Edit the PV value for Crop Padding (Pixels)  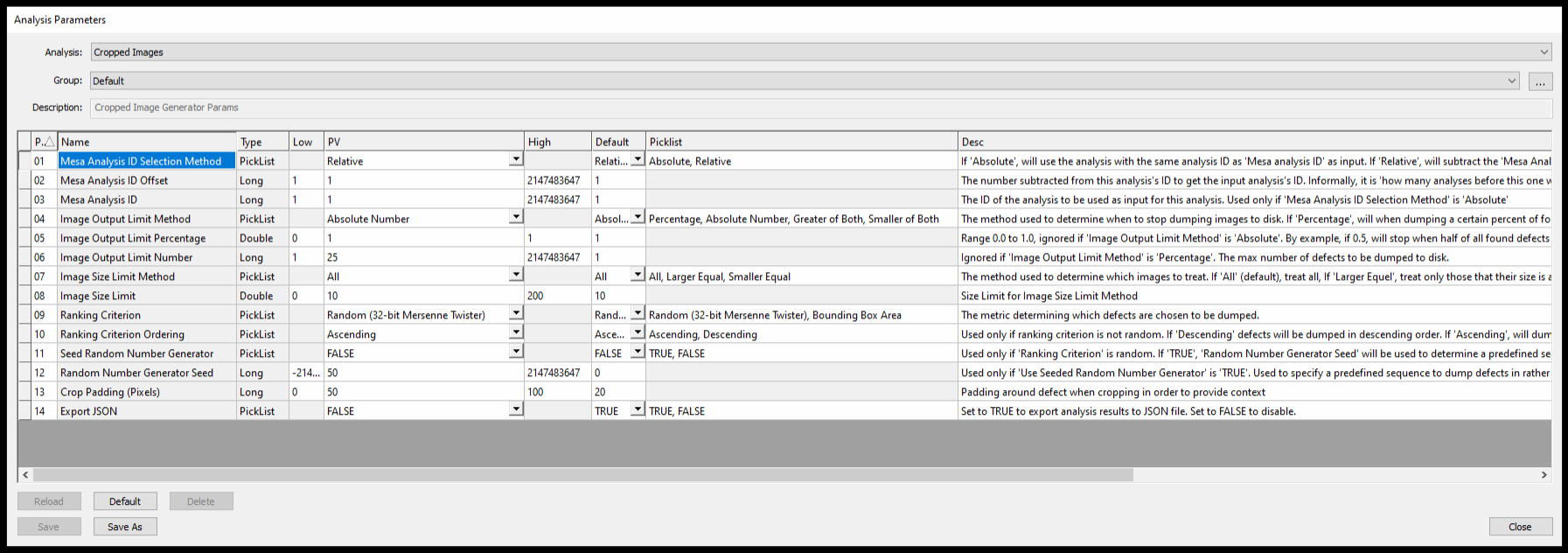(423, 392)
